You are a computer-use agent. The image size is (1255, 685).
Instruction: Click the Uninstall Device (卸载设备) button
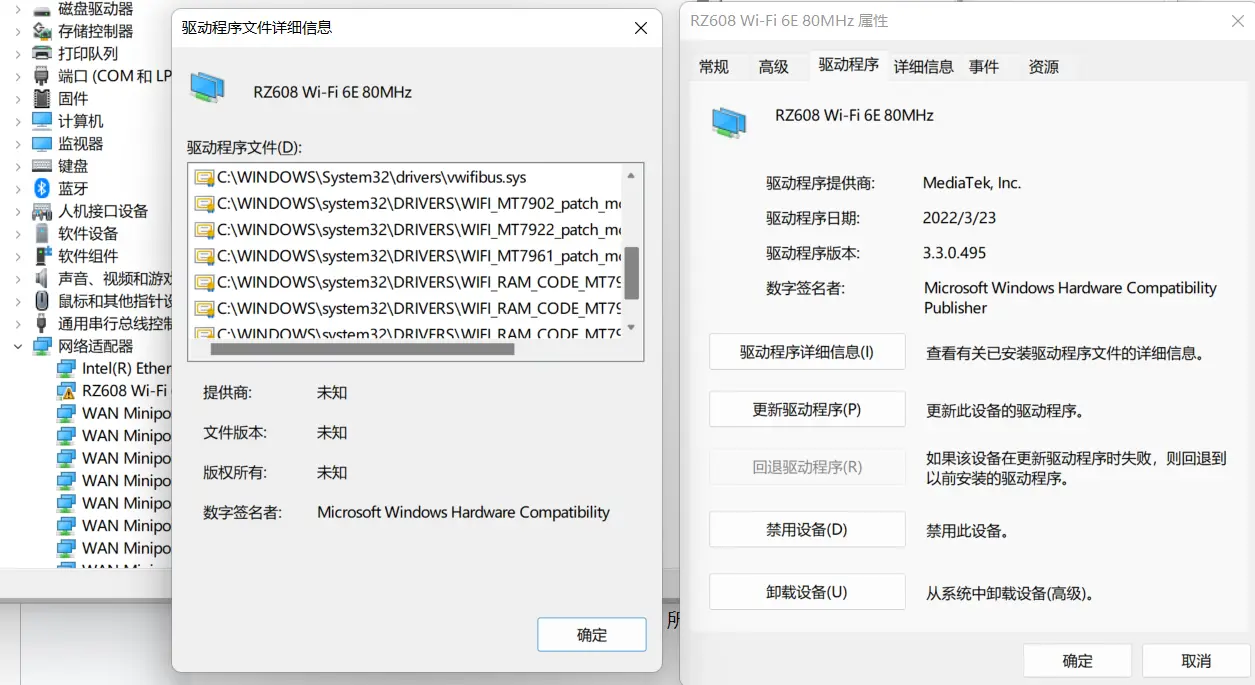[806, 592]
